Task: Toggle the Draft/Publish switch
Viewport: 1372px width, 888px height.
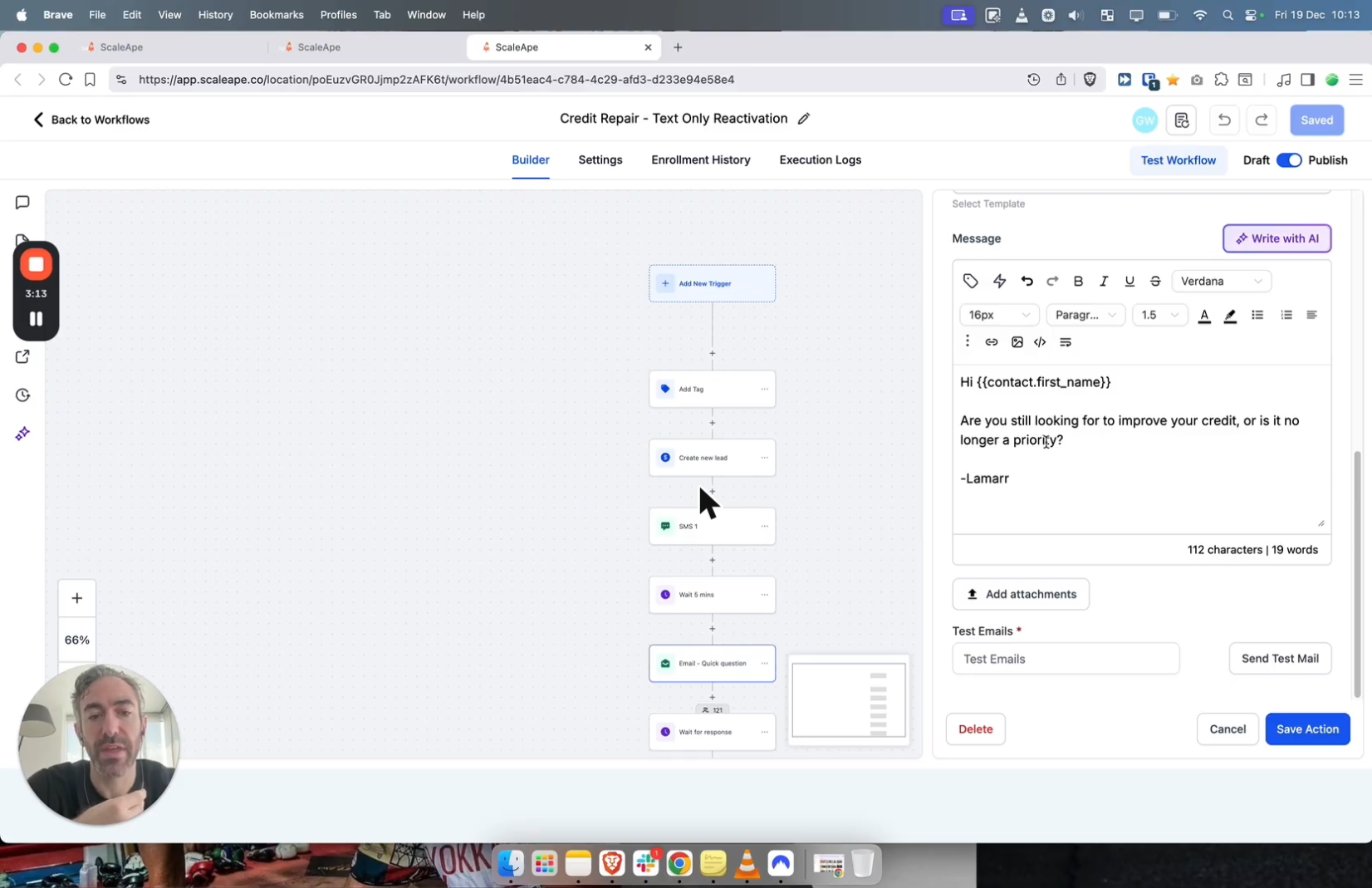Action: point(1289,160)
